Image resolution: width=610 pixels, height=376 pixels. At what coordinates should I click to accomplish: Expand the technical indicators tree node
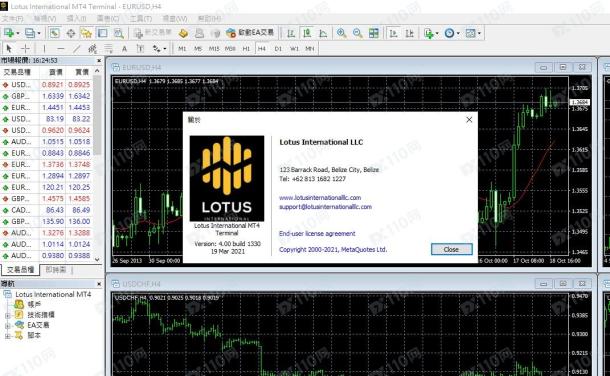[x=7, y=315]
